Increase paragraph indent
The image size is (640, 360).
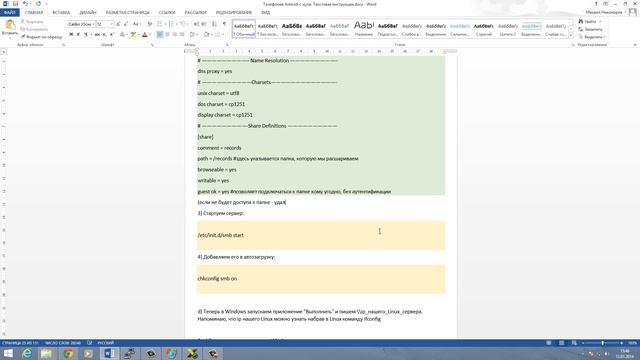(x=204, y=24)
